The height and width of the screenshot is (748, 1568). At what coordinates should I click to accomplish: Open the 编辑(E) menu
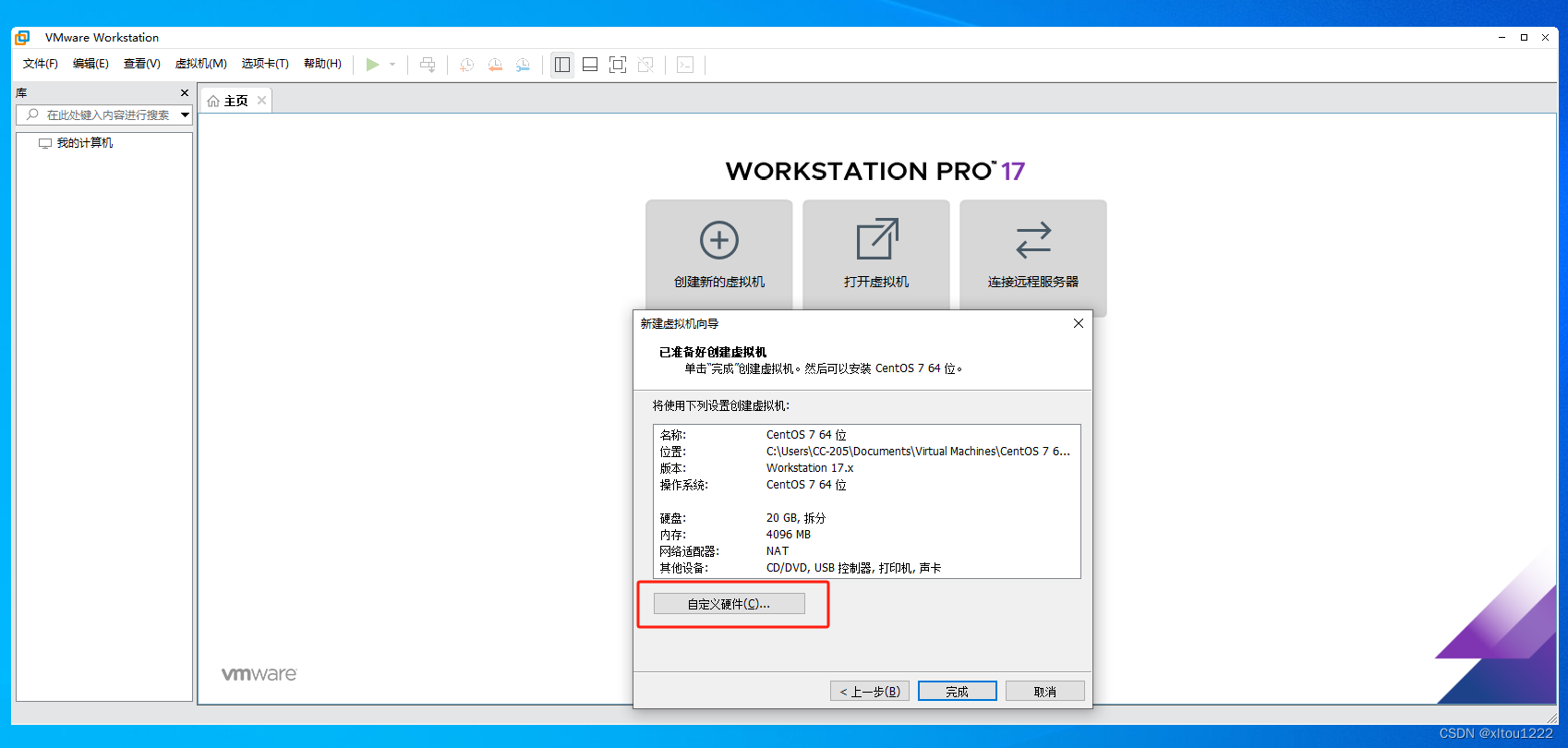90,64
